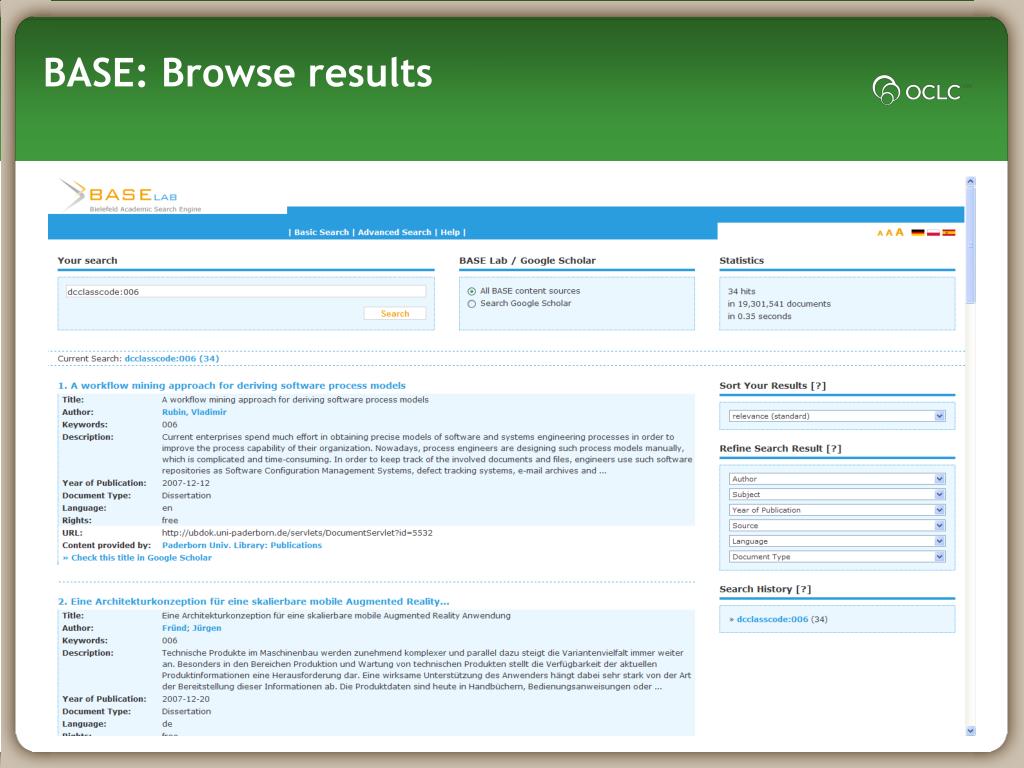The width and height of the screenshot is (1024, 768).
Task: Select All BASE content sources radio
Action: [472, 291]
